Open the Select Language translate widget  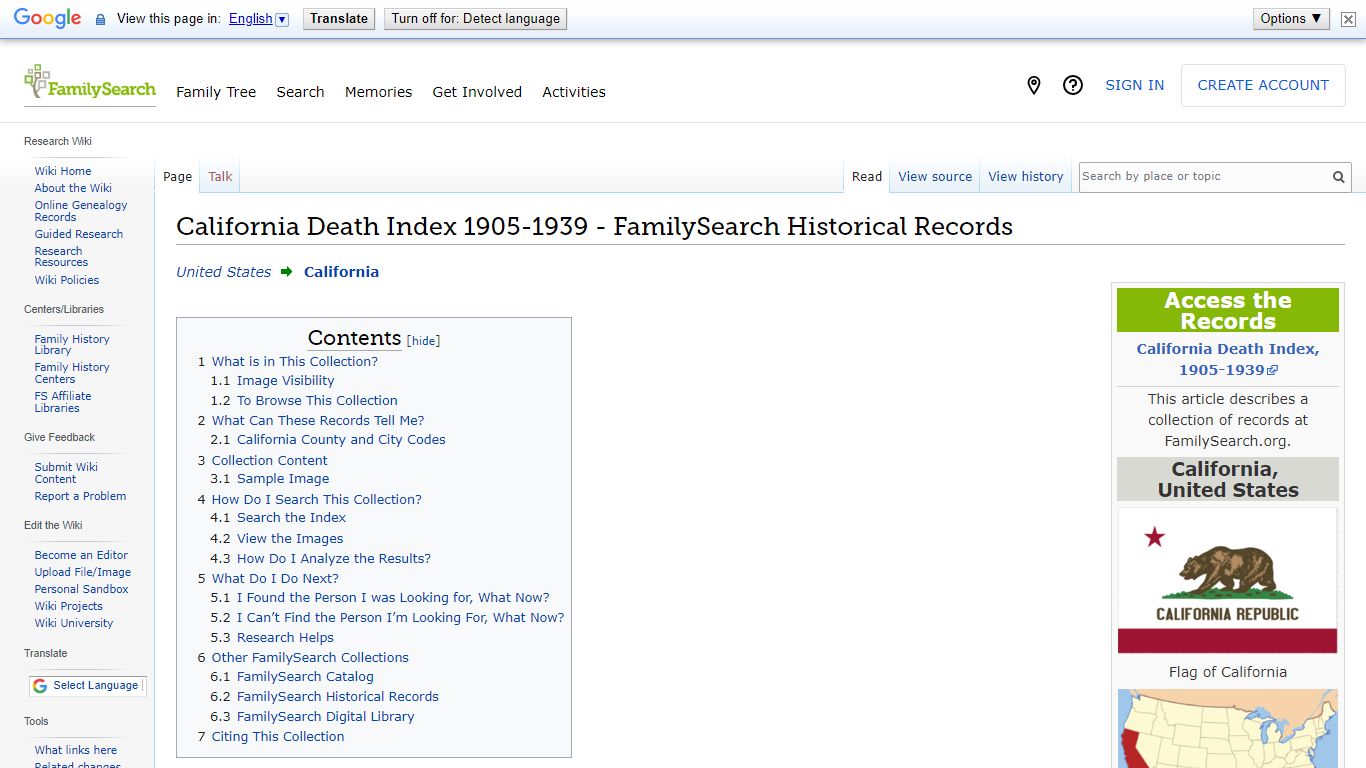click(x=87, y=686)
